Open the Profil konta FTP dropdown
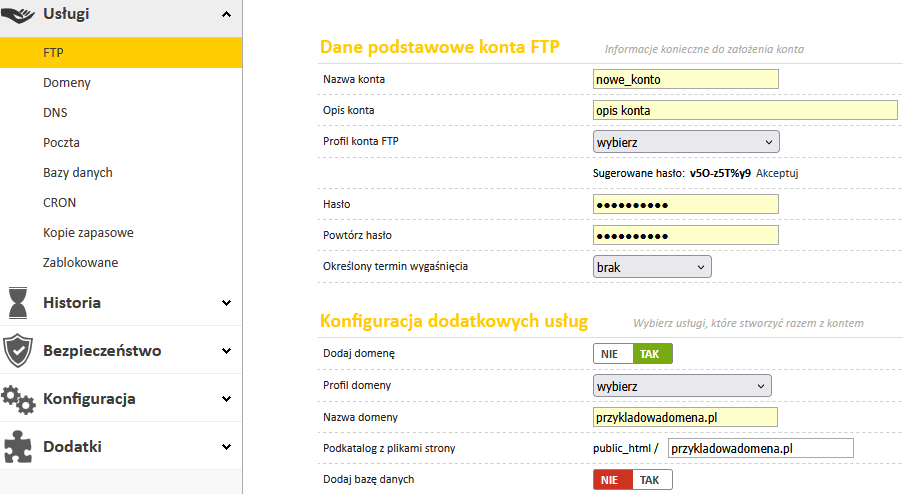903x494 pixels. point(686,142)
